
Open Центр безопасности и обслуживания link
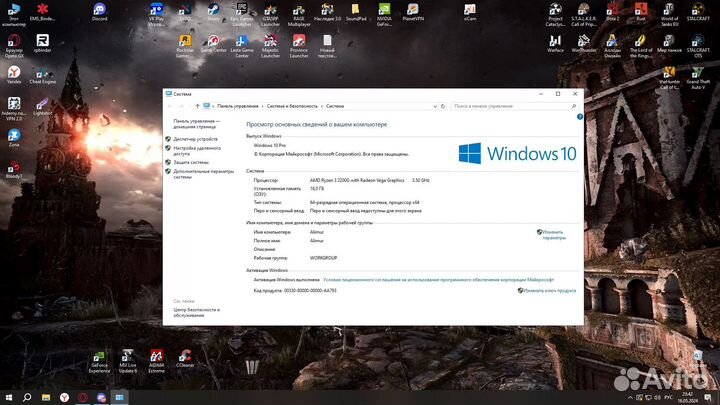point(197,313)
